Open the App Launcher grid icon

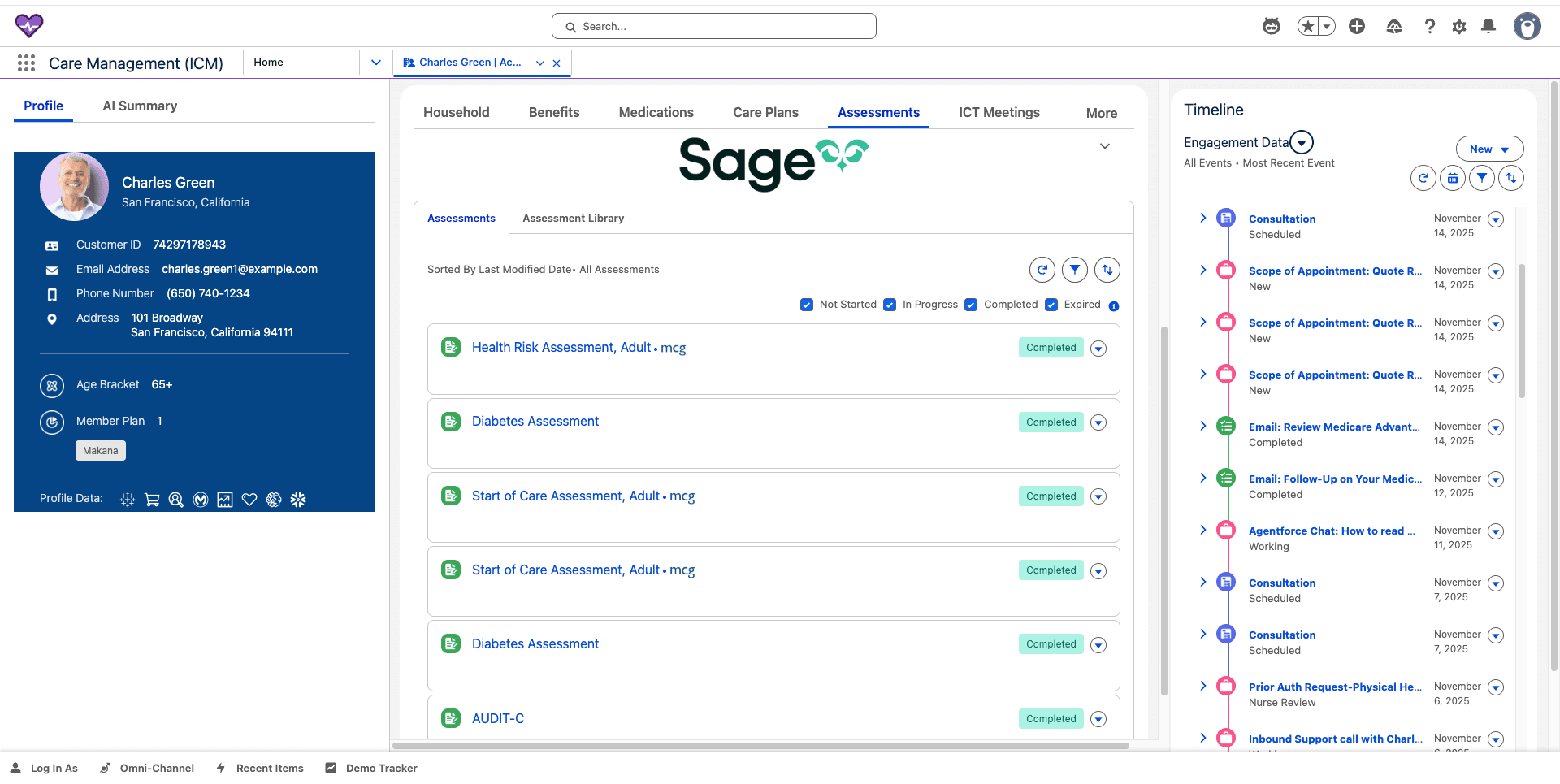tap(26, 63)
